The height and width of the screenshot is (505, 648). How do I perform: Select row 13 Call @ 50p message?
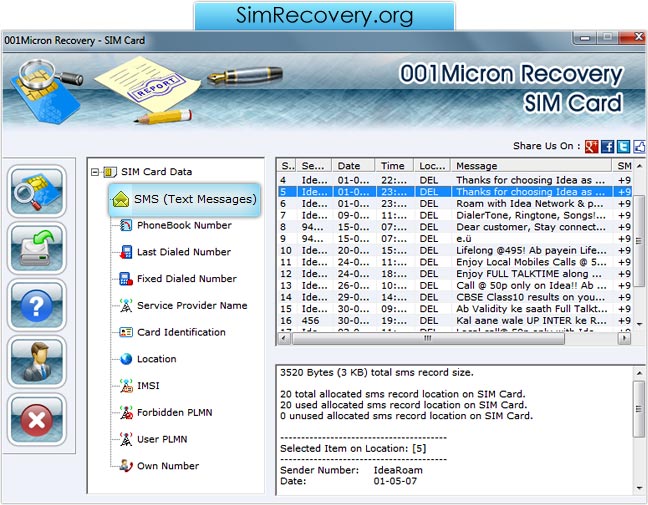pyautogui.click(x=455, y=286)
